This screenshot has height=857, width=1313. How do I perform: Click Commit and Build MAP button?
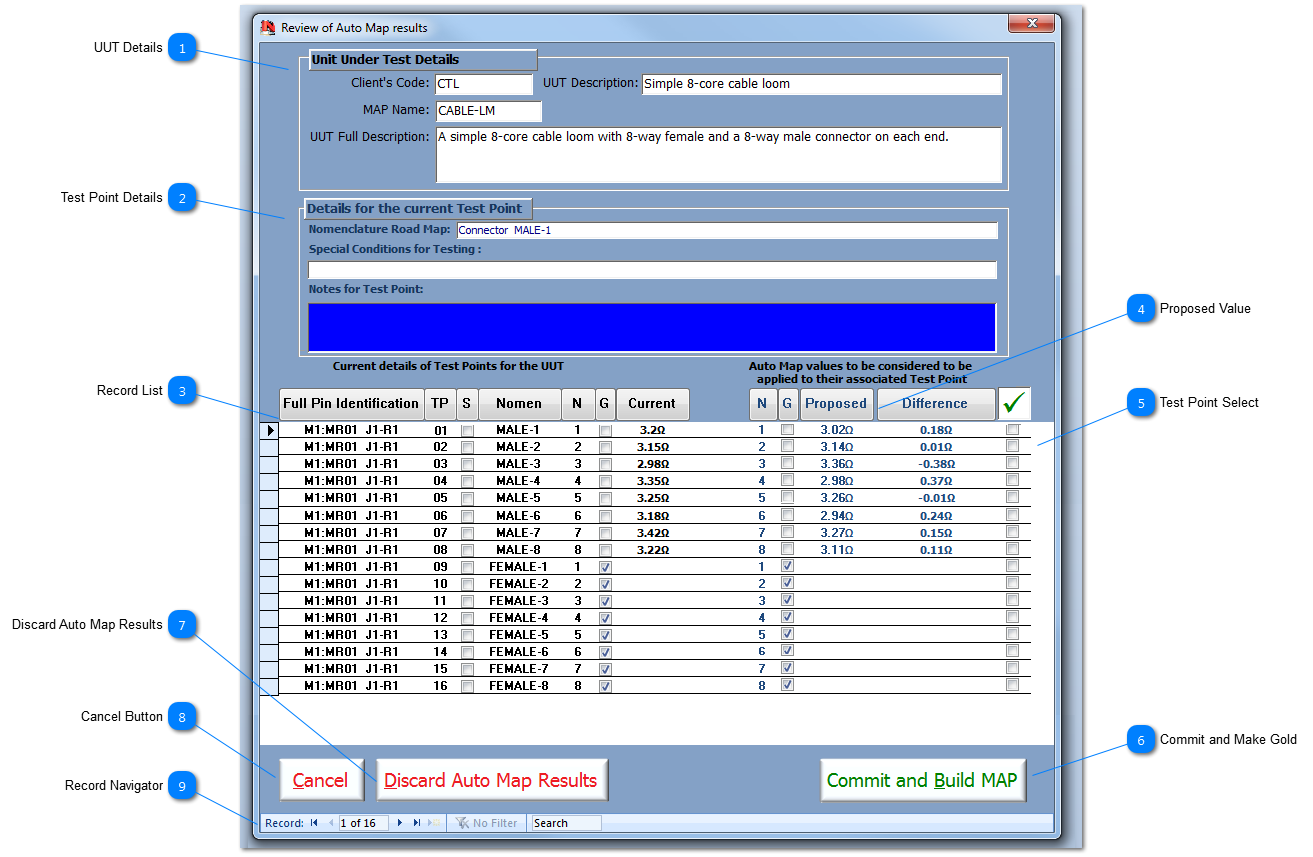point(922,780)
